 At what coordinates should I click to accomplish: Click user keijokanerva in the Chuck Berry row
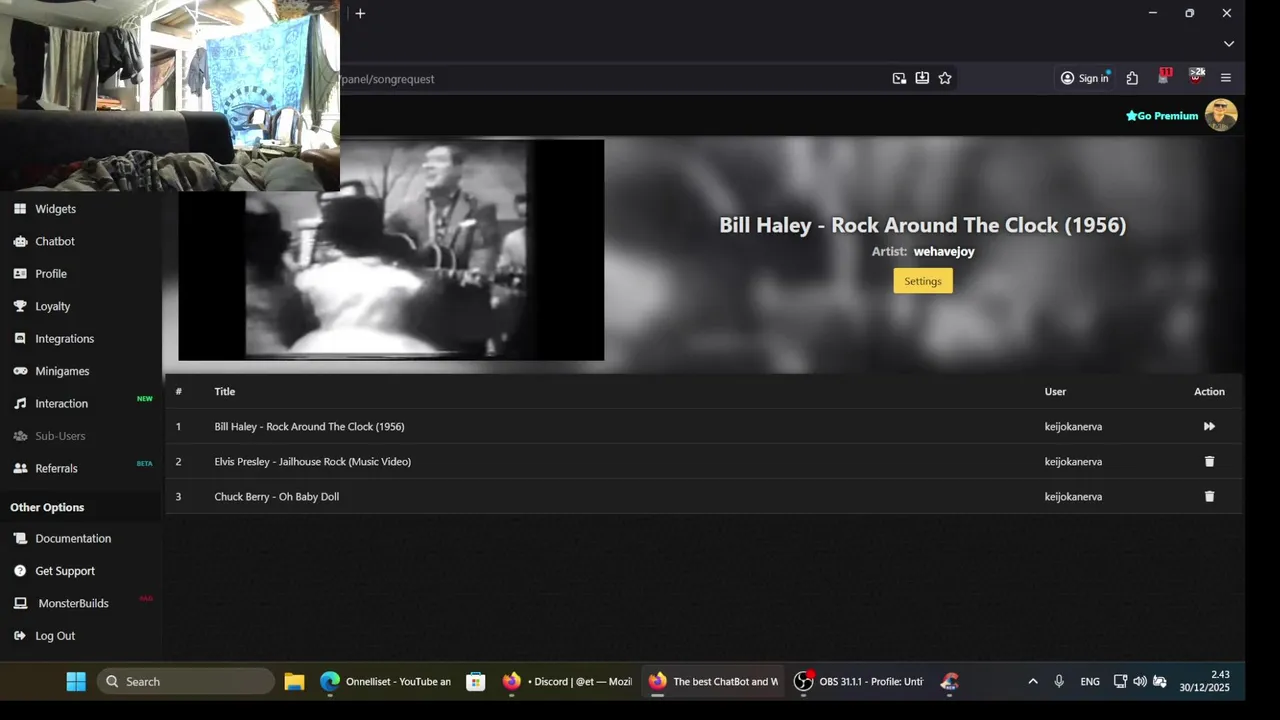(1073, 497)
